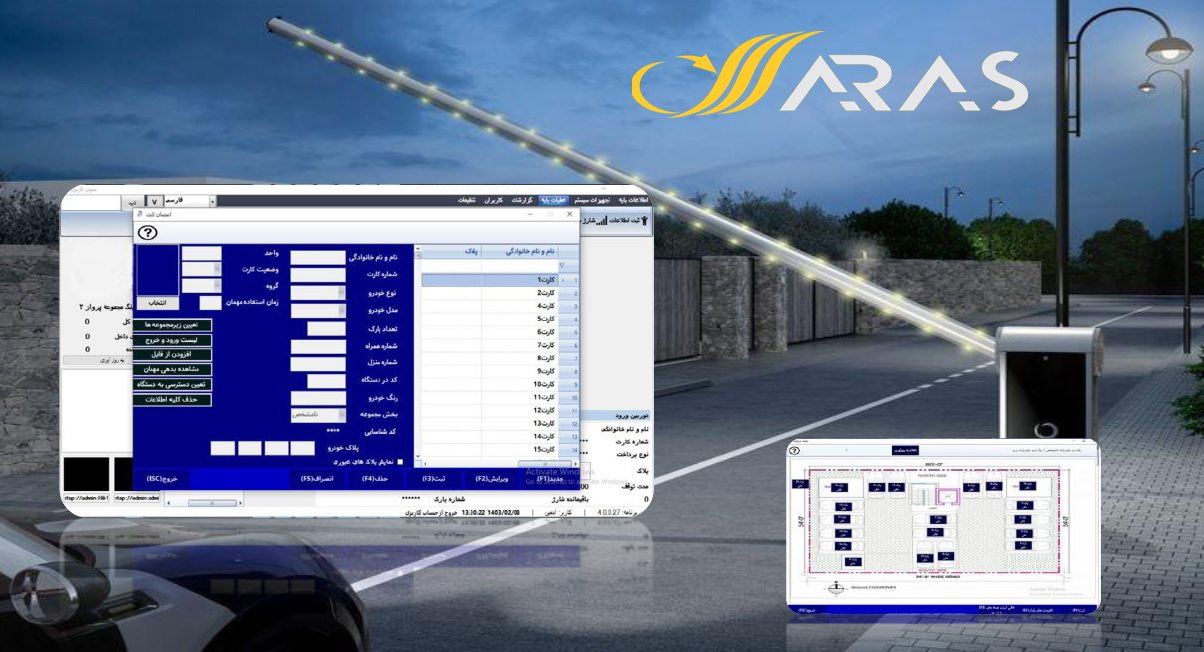
Task: Enable the نمایش پلاک های عبوری checkbox
Action: 401,462
